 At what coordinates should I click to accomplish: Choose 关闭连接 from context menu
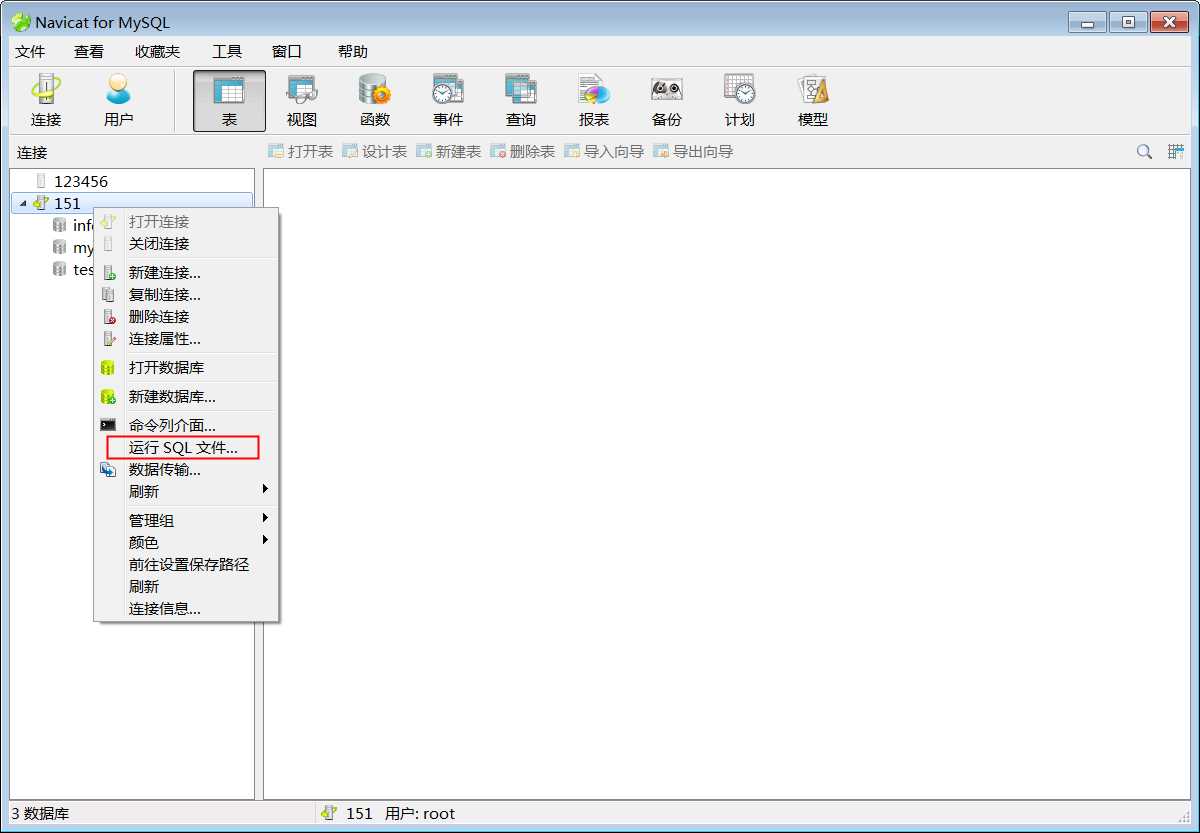pyautogui.click(x=186, y=244)
